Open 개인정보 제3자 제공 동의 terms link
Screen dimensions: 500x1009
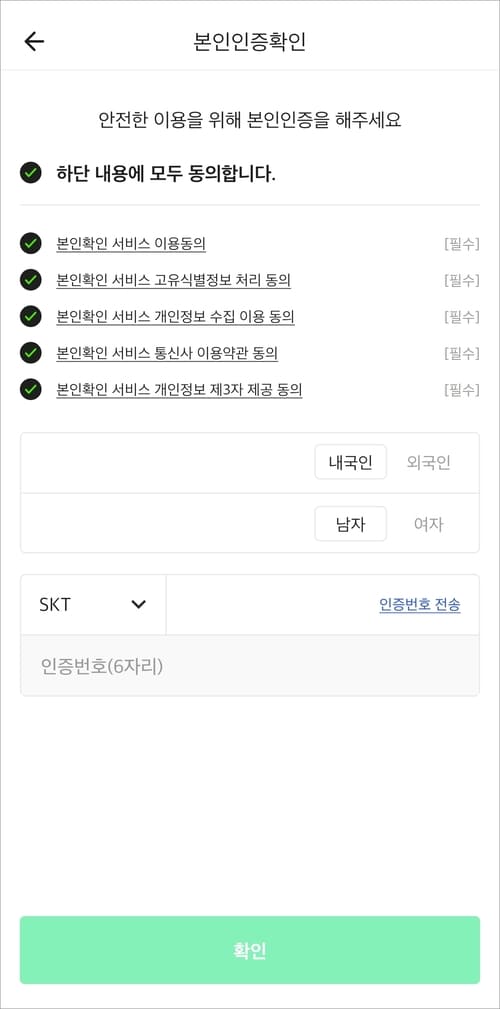(180, 389)
